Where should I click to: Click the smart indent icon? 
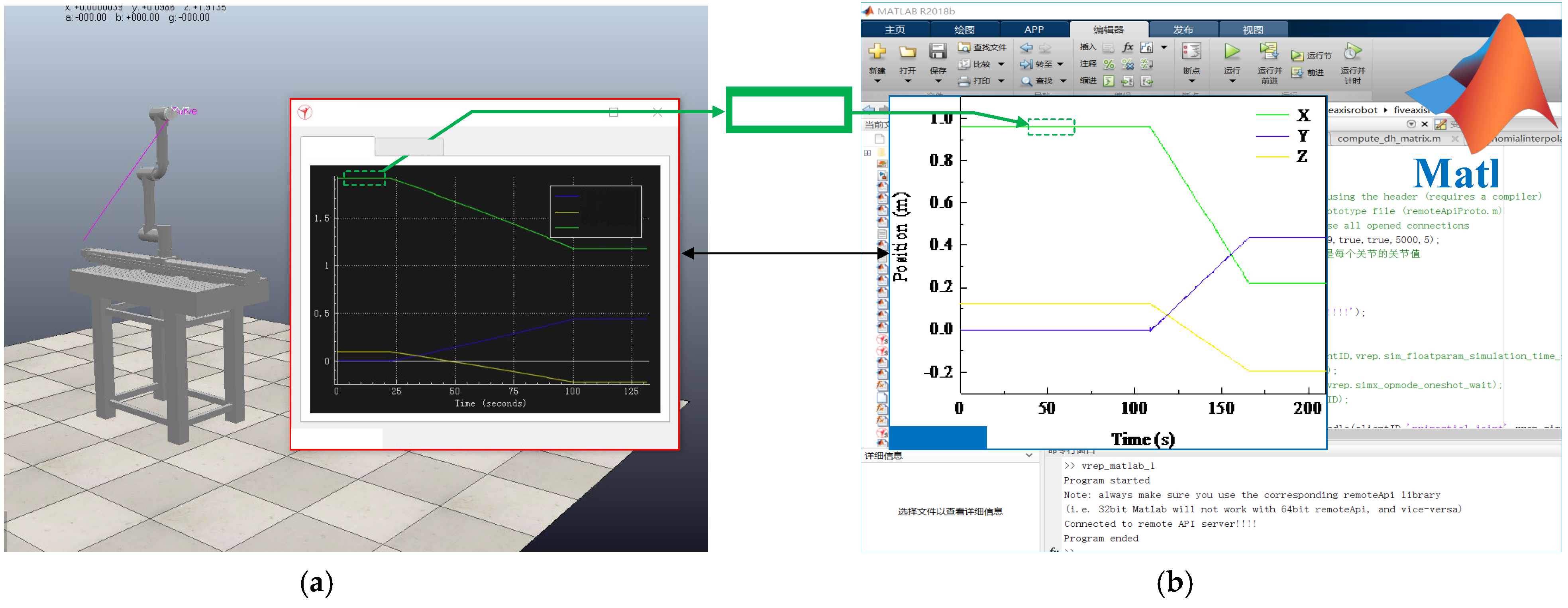coord(1109,81)
